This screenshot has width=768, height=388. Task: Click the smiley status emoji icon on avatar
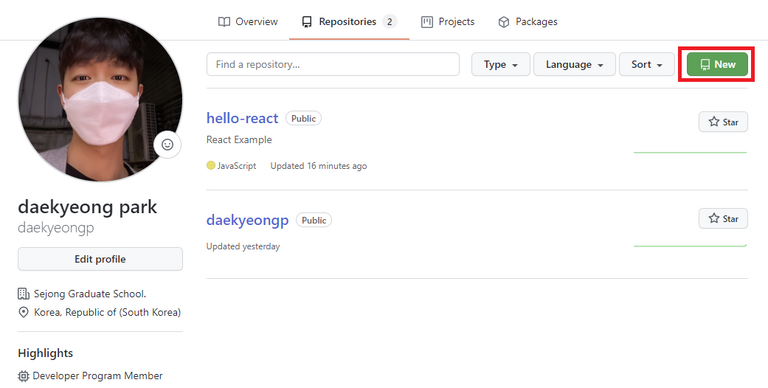tap(168, 145)
